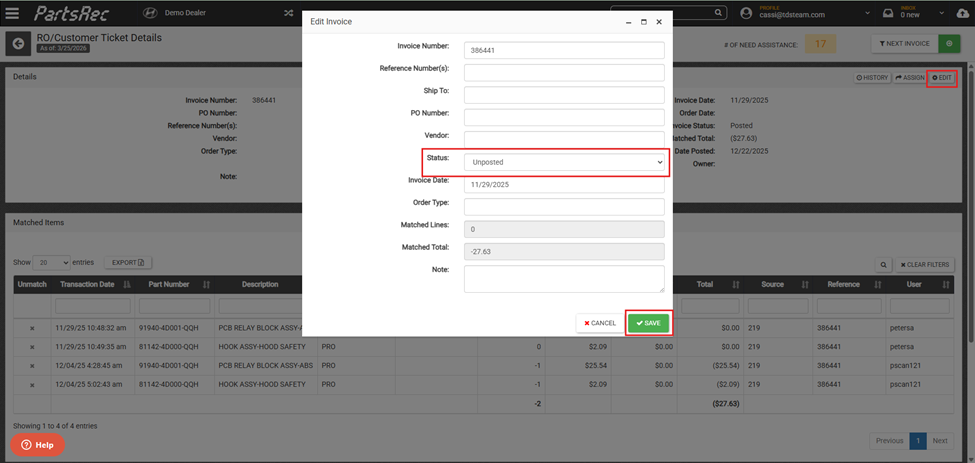The width and height of the screenshot is (975, 463).
Task: Click the Cancel button
Action: 600,323
